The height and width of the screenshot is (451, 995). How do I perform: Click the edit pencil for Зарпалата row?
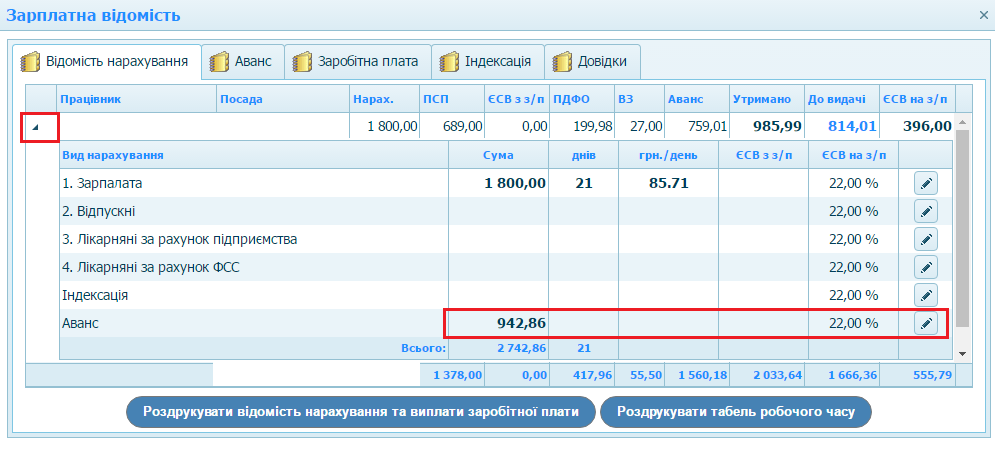point(926,184)
